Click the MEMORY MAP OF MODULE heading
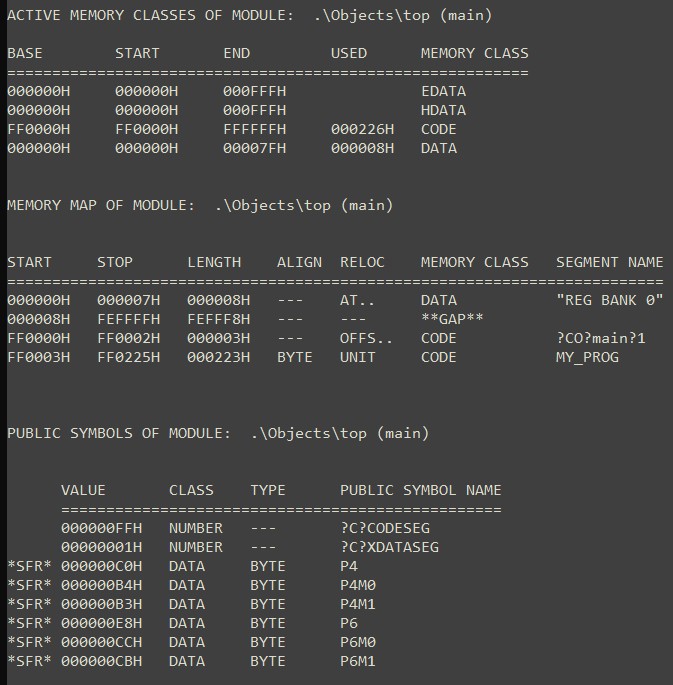 click(x=101, y=205)
